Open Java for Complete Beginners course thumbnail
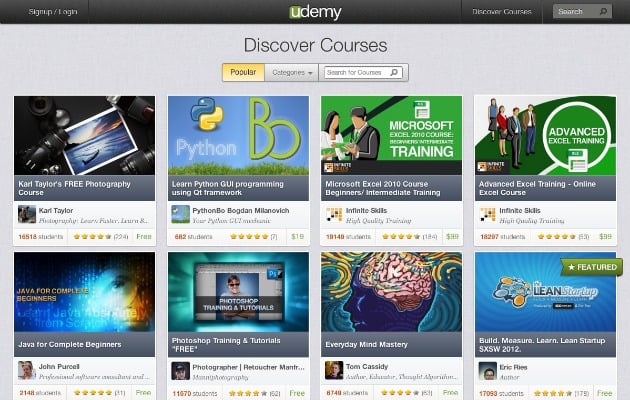Image resolution: width=630 pixels, height=400 pixels. click(84, 292)
